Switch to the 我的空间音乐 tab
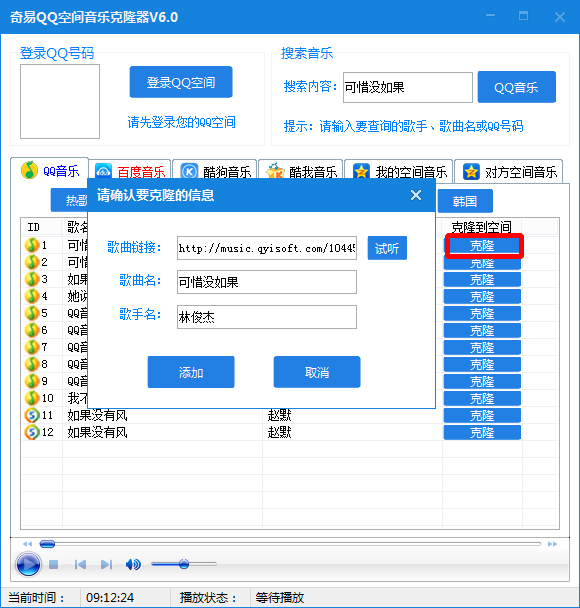Viewport: 580px width, 608px height. pos(399,171)
